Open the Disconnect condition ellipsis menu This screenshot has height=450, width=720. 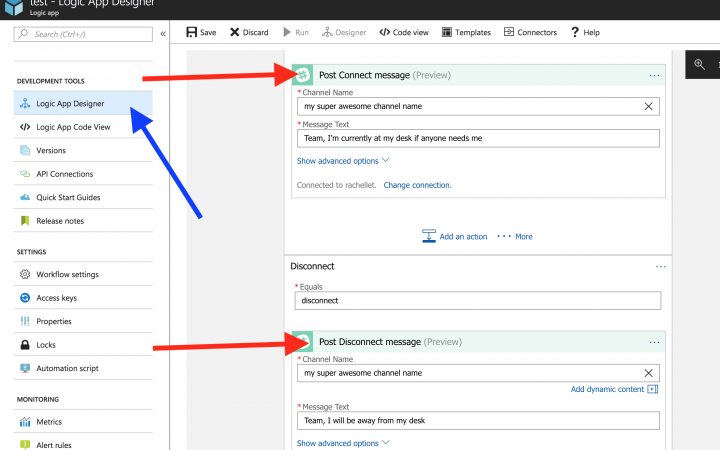click(660, 267)
